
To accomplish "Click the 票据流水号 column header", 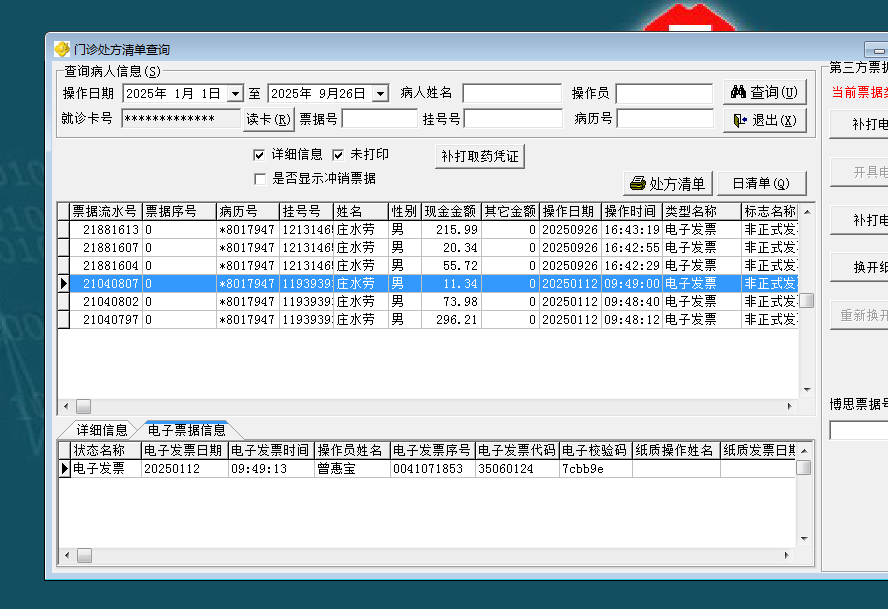I will pos(106,211).
